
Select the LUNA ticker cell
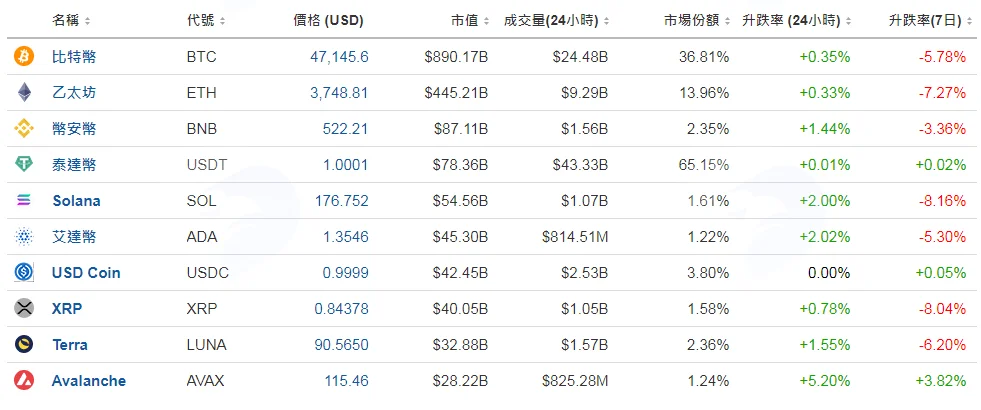206,345
